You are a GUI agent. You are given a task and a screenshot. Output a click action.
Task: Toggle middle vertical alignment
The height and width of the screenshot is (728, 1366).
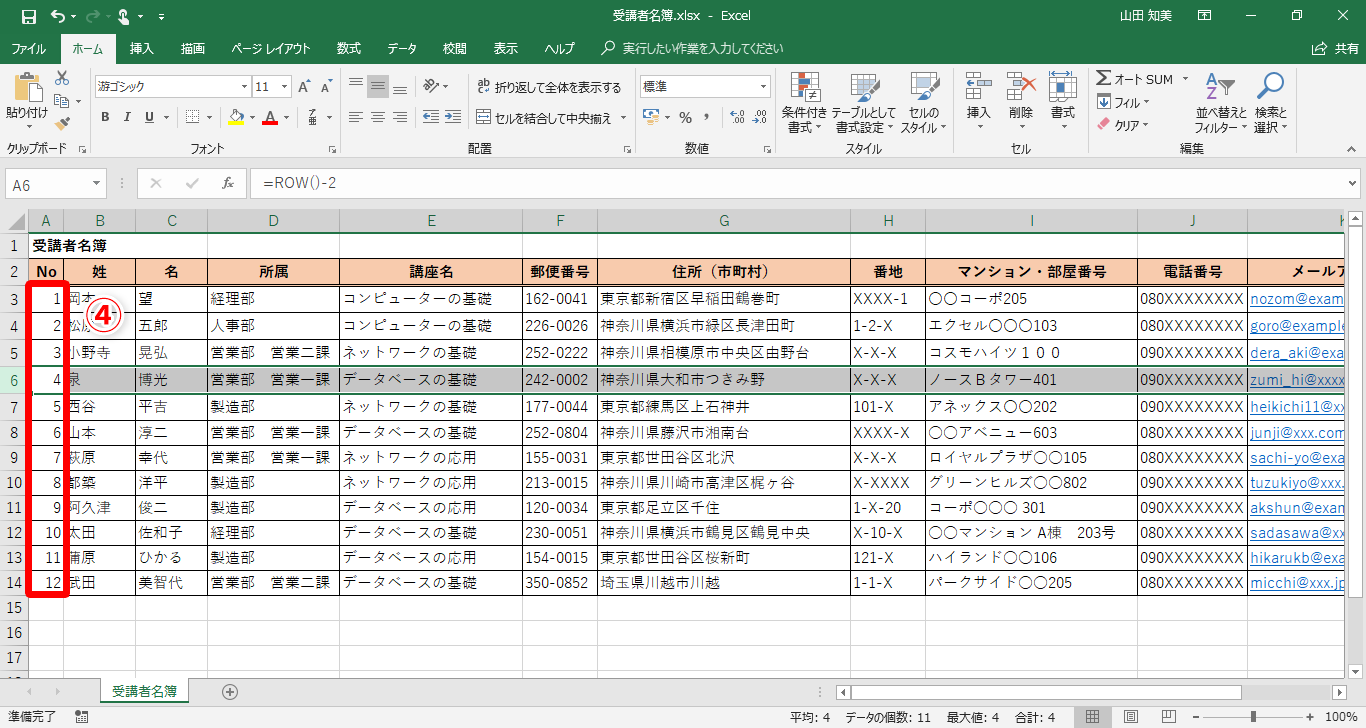point(378,87)
